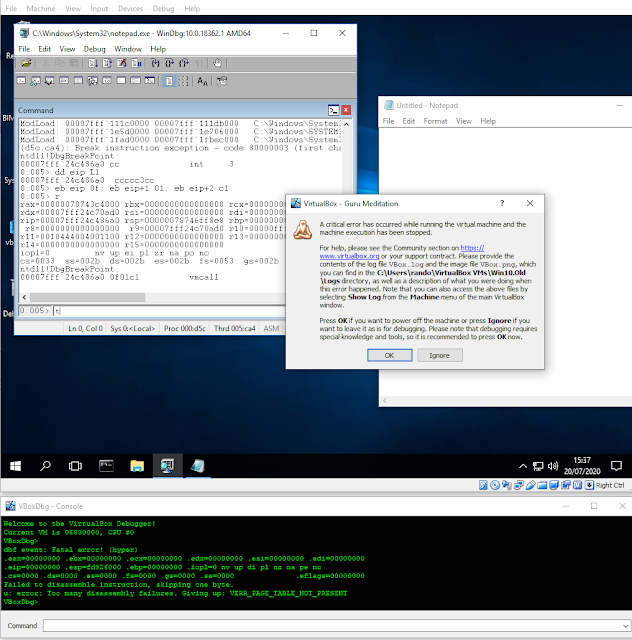632x640 pixels.
Task: Toggle Source Mode On button
Action: click(169, 81)
